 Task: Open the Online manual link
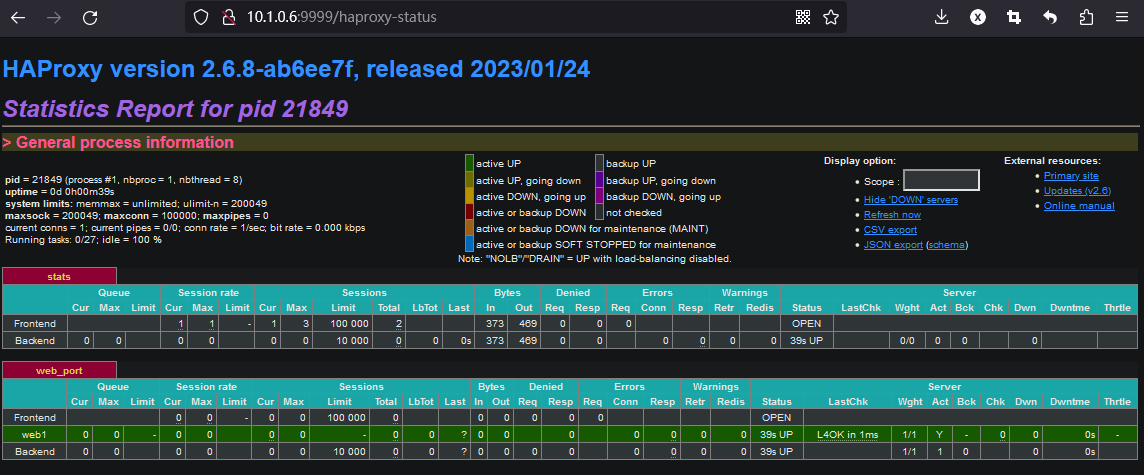tap(1079, 206)
